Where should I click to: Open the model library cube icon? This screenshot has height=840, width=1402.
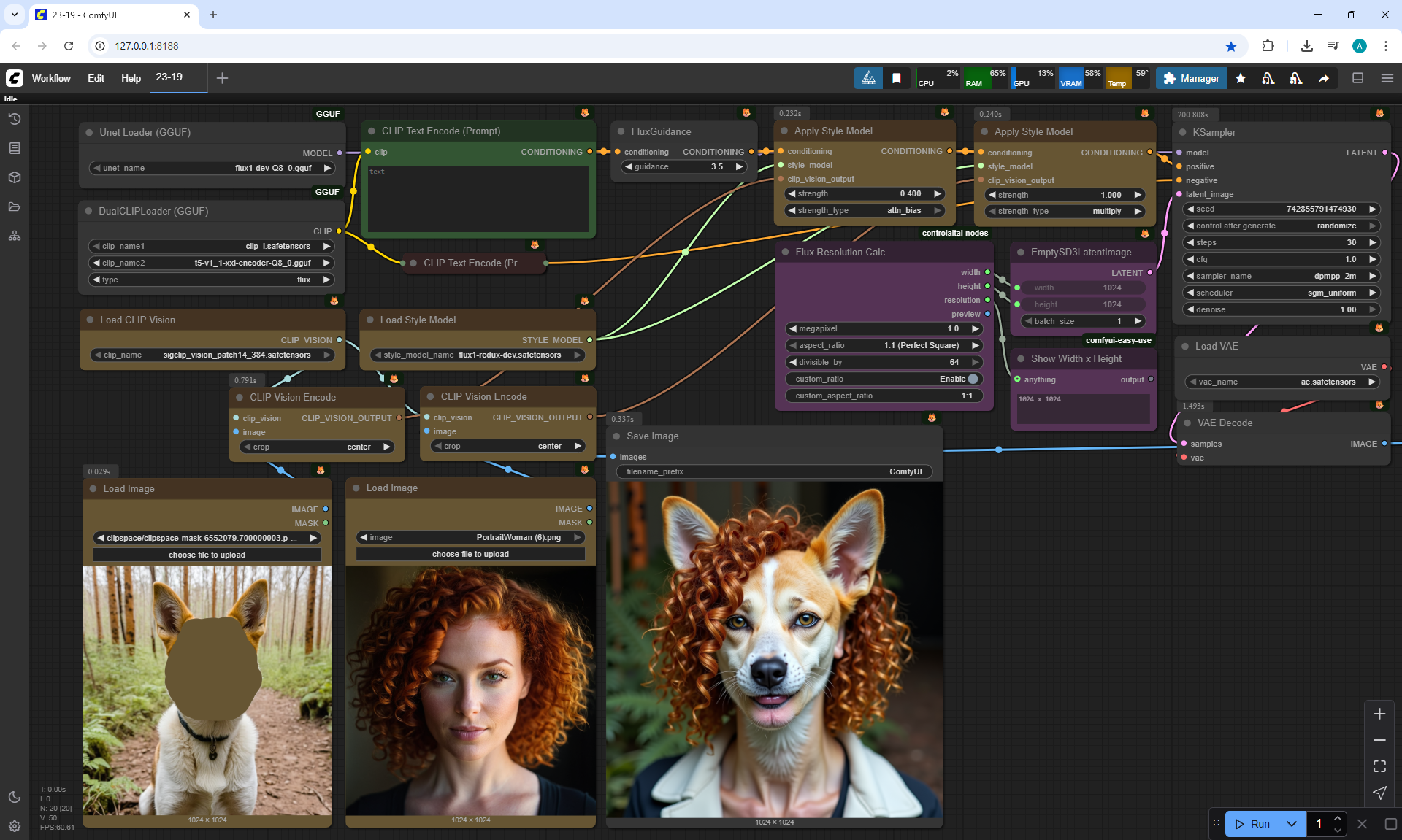15,177
